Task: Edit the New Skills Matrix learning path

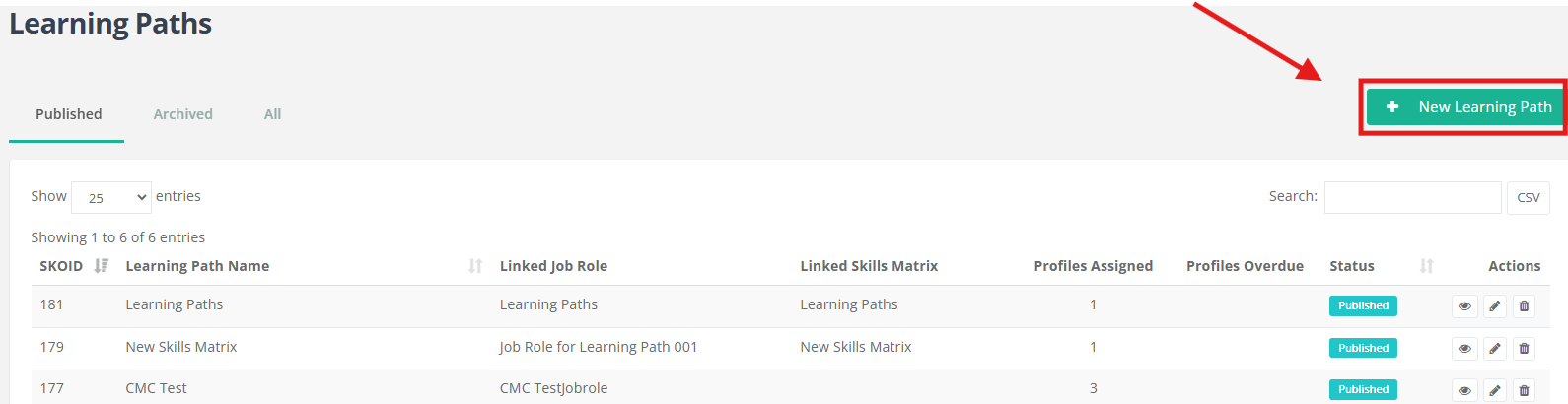Action: coord(1495,348)
